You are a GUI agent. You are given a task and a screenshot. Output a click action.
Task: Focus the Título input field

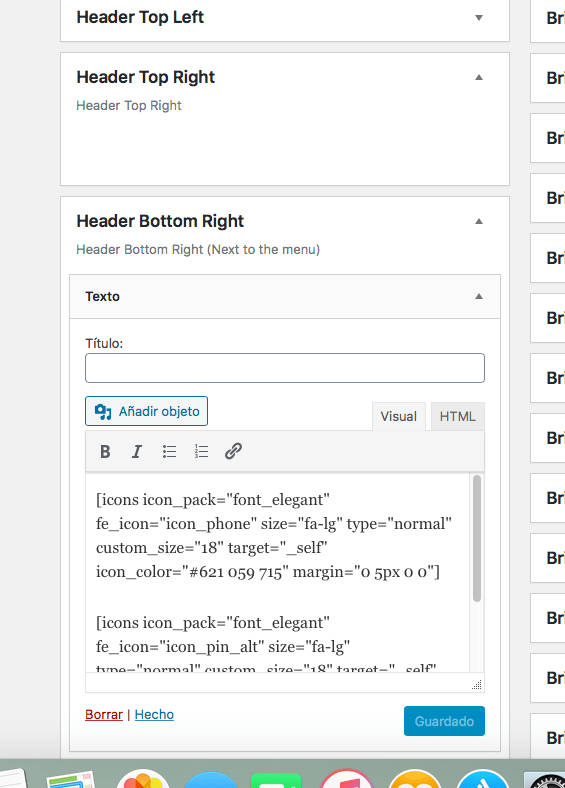pos(285,368)
